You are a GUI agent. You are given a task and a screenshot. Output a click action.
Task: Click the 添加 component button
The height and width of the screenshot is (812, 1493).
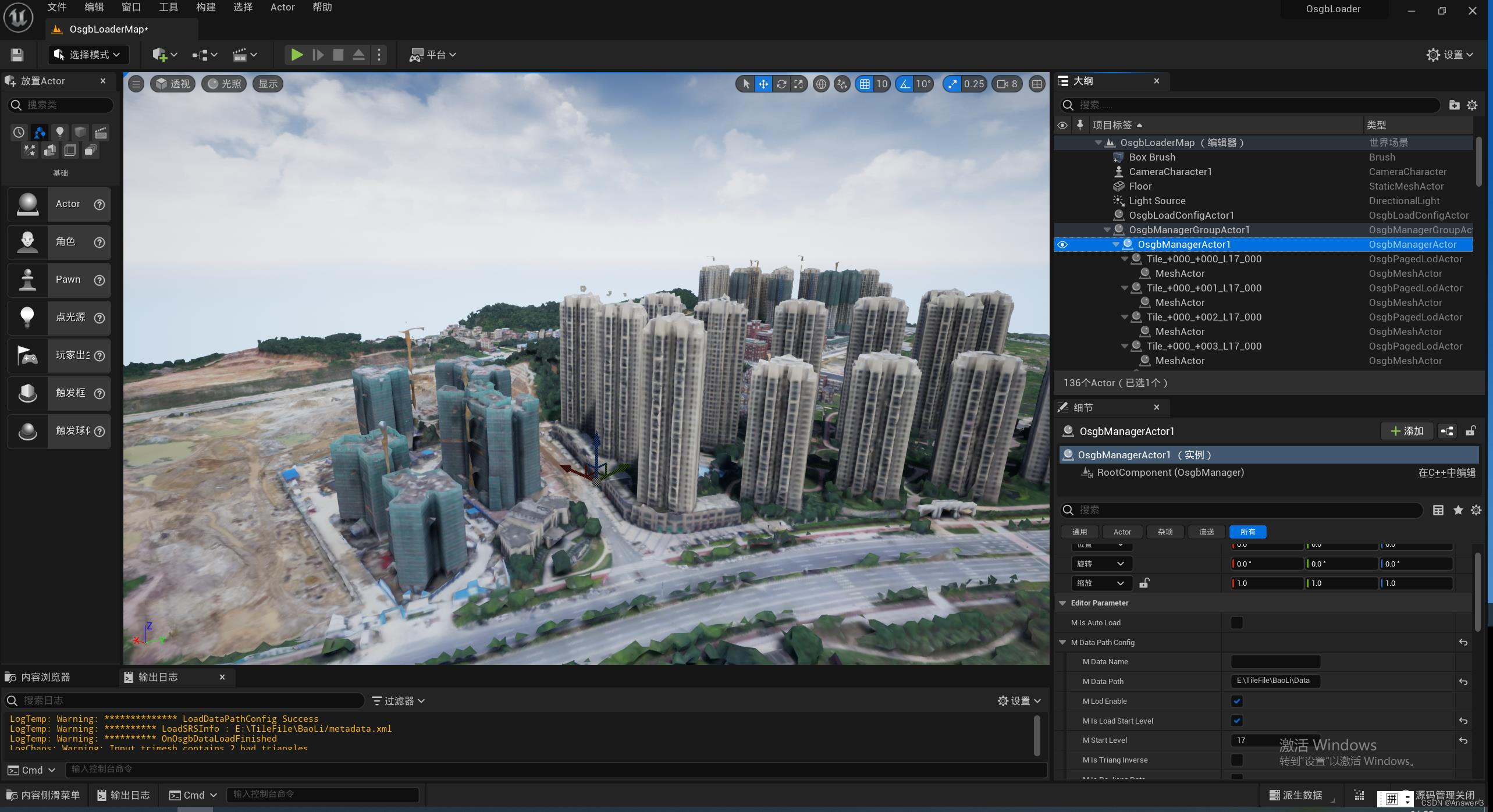1406,431
